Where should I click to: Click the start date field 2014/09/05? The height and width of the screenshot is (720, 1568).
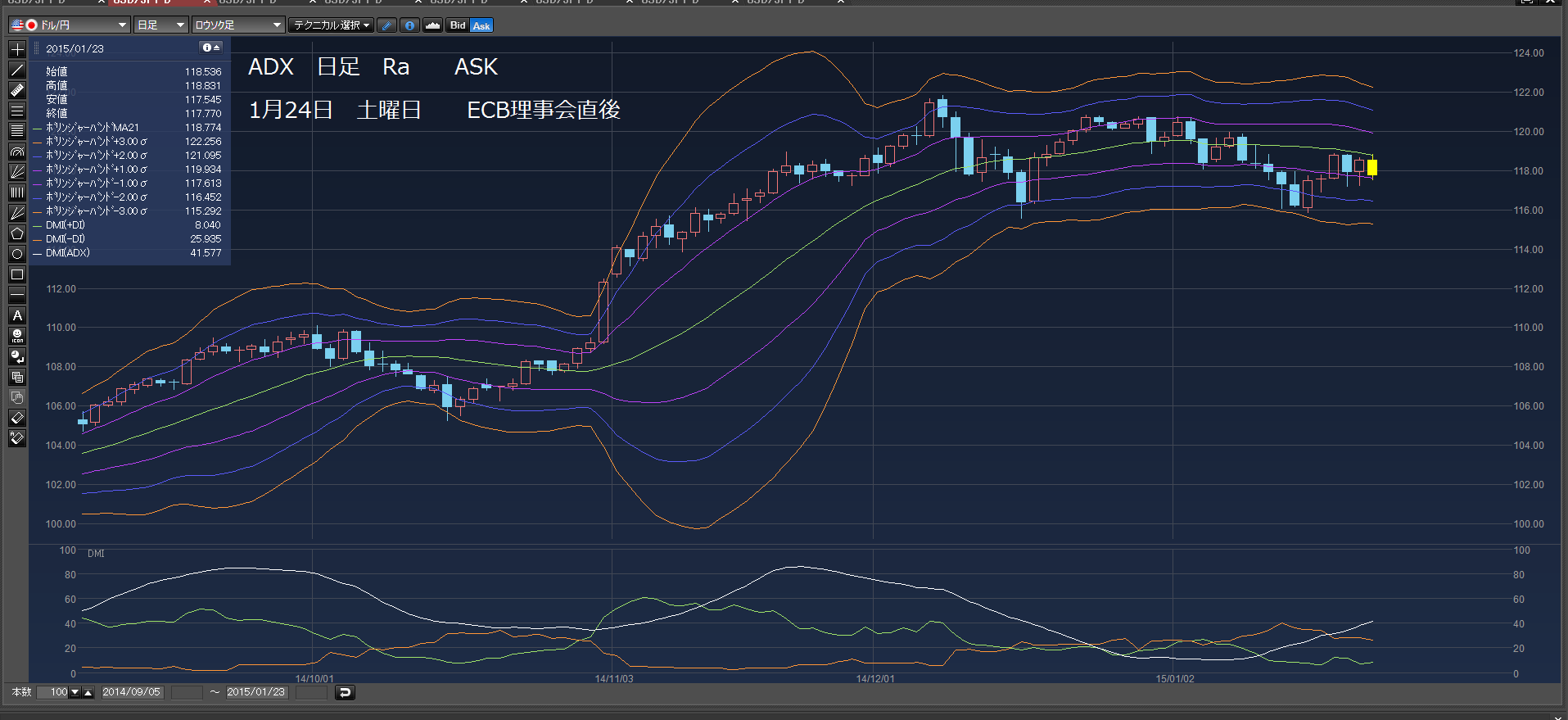pyautogui.click(x=132, y=692)
